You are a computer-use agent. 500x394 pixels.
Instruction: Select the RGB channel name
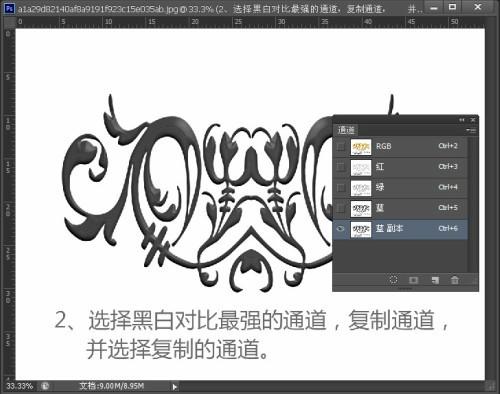384,146
